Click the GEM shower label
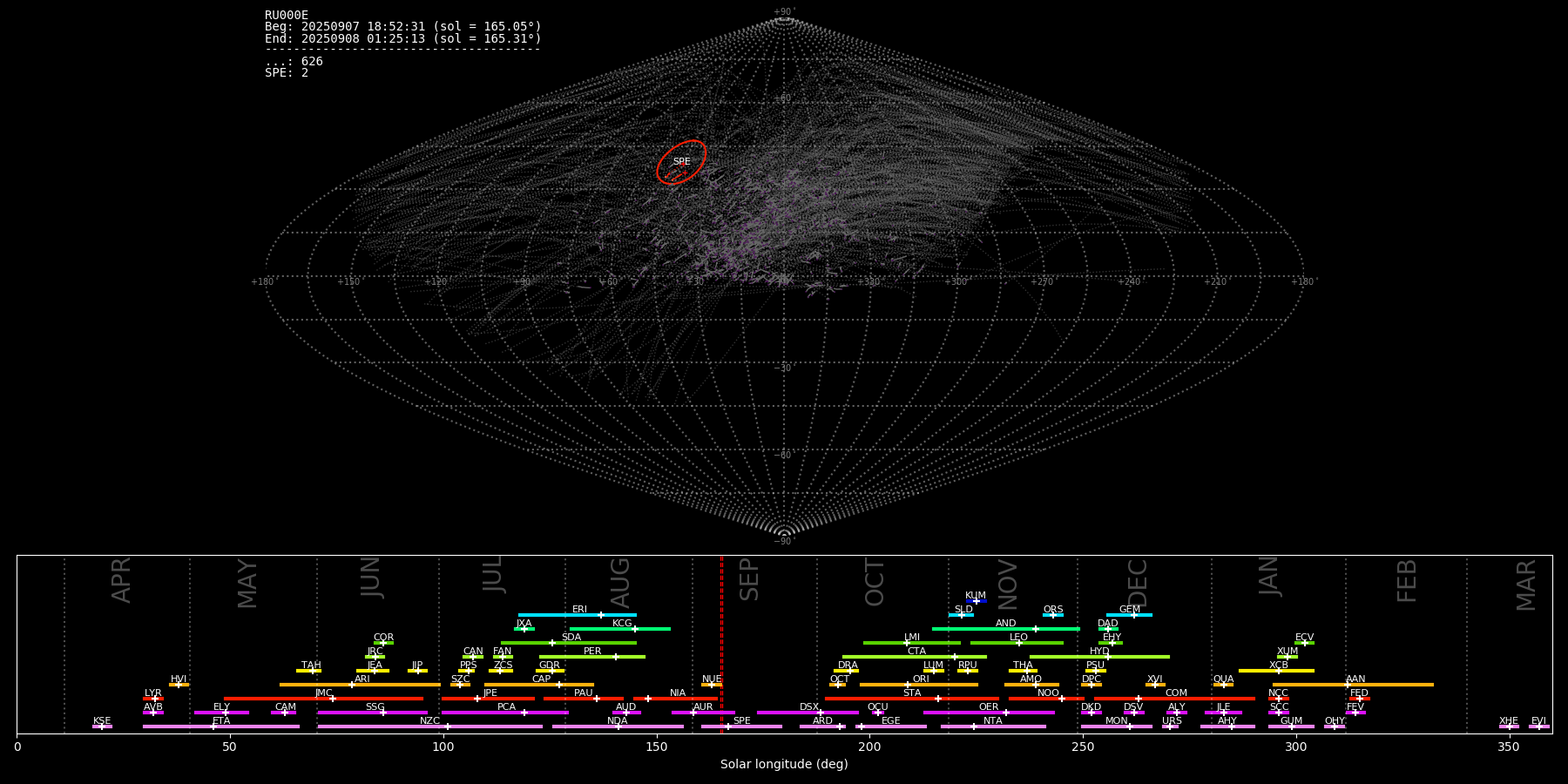Screen dimensions: 1568x784 pos(1130,609)
